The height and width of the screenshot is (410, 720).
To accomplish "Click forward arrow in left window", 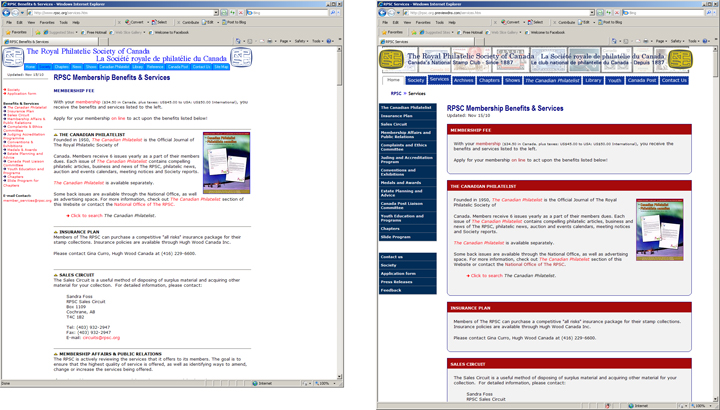I will coord(15,13).
